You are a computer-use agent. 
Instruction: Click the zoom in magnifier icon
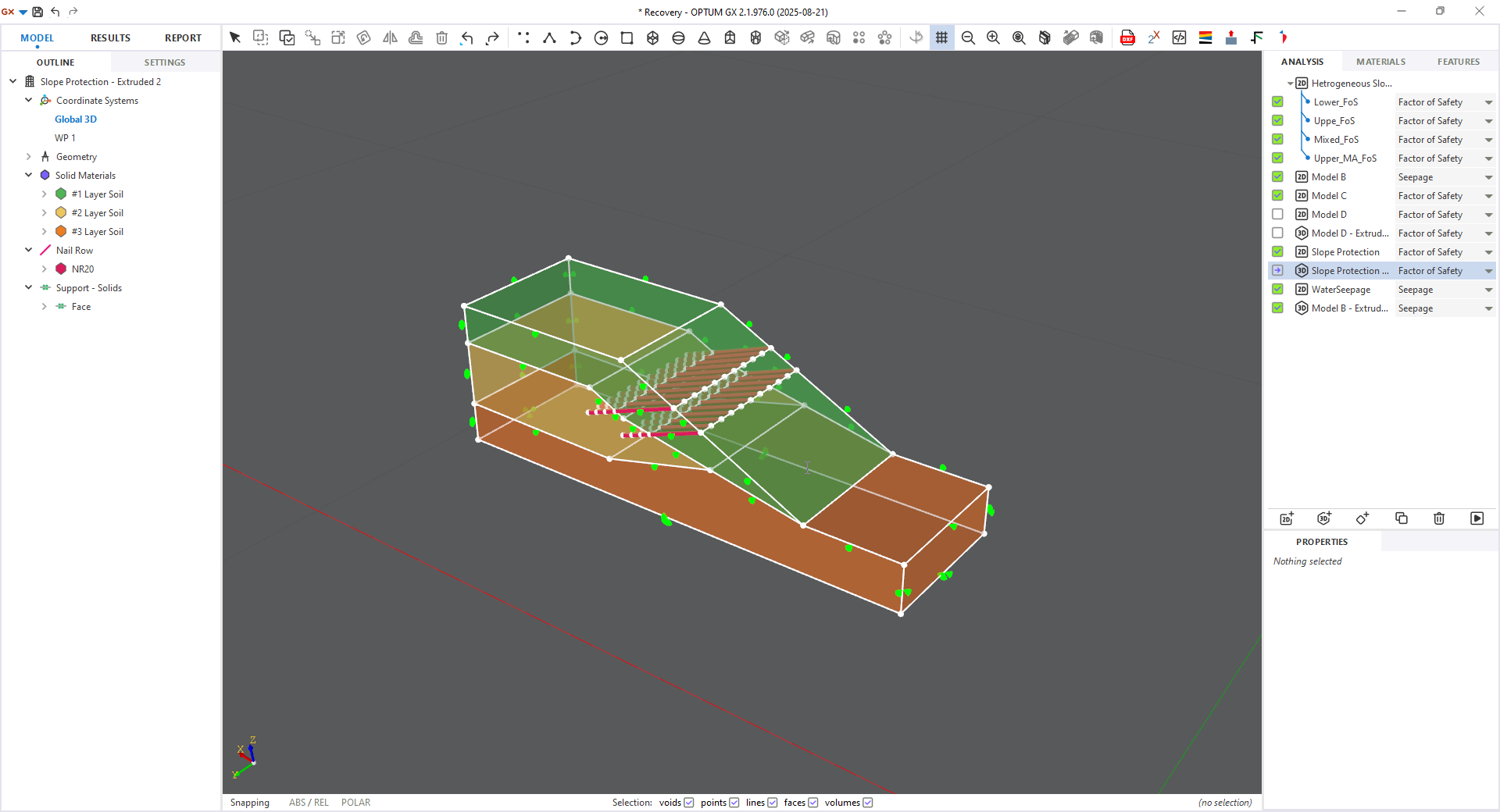[993, 37]
